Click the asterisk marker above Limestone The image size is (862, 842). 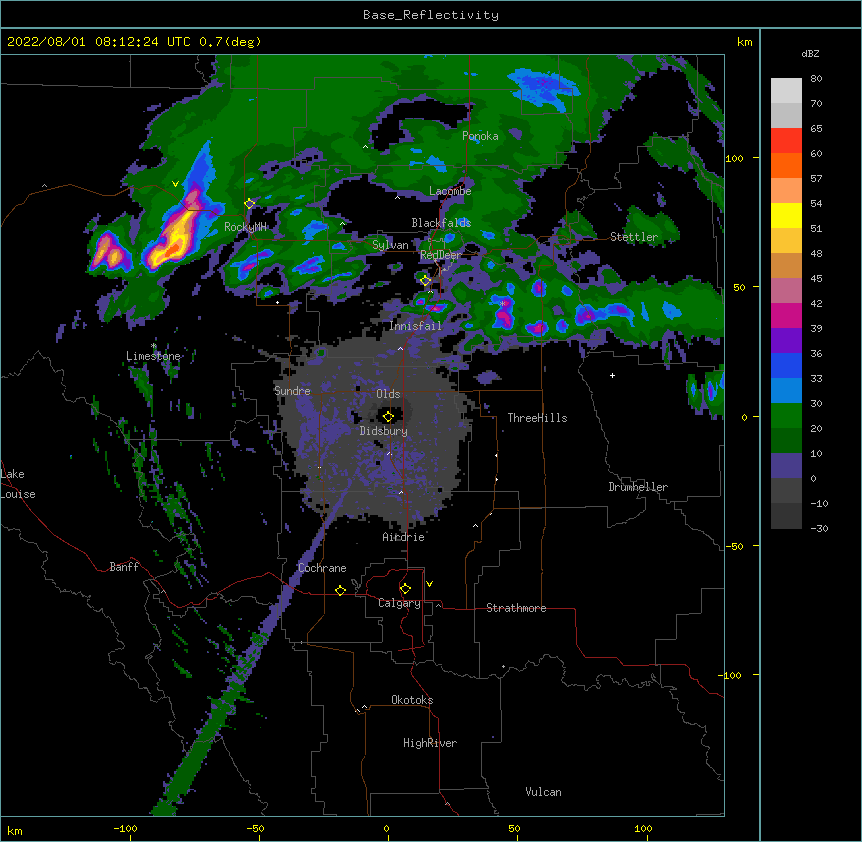154,346
